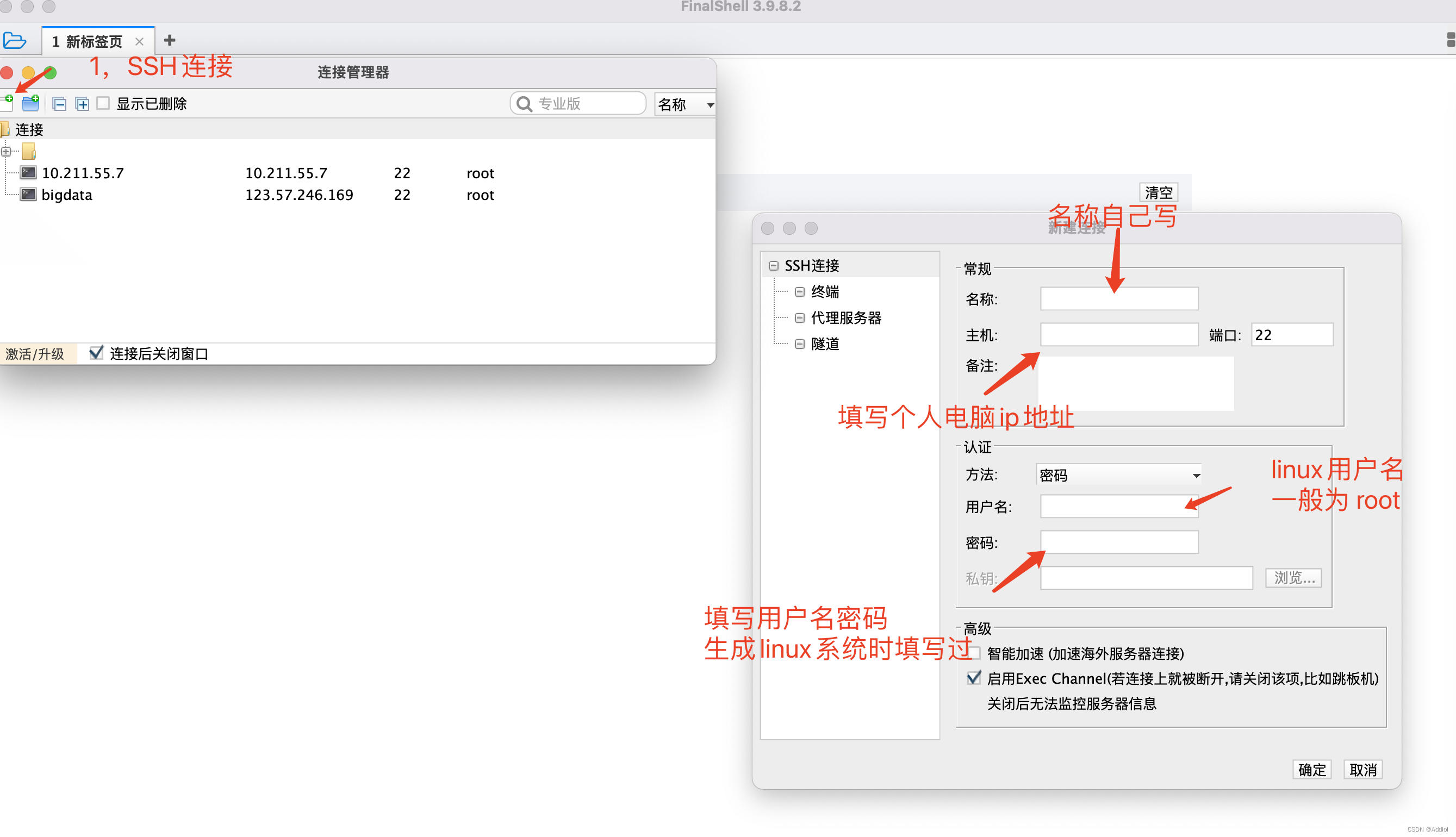The image size is (1456, 837).
Task: Select 终端 in the settings tree
Action: coord(825,292)
